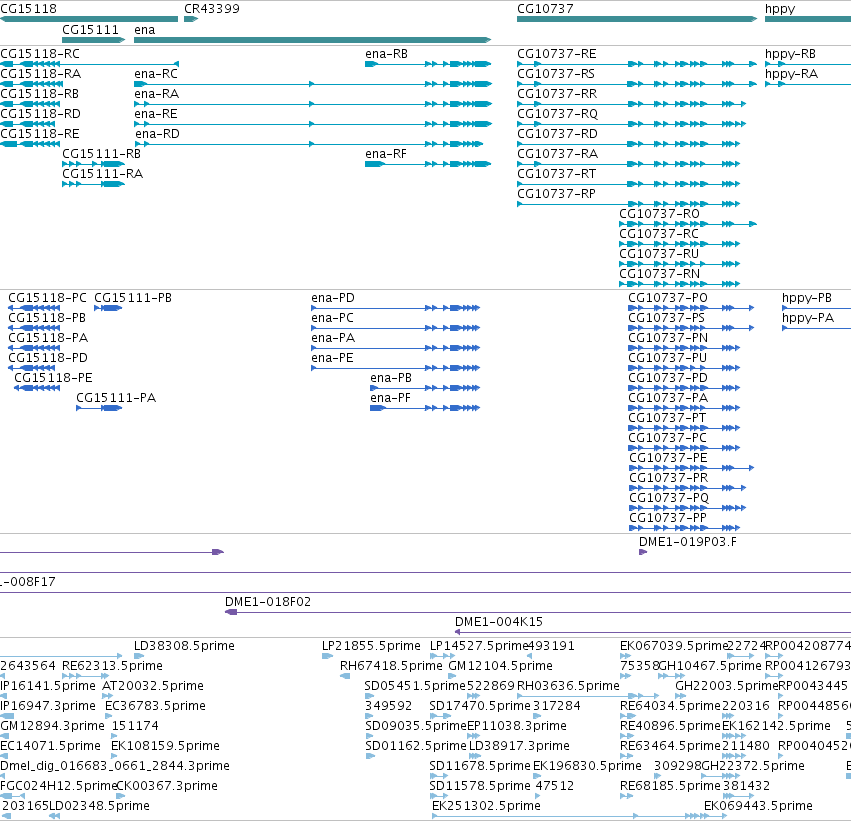Click the ena gene span bar

[313, 40]
